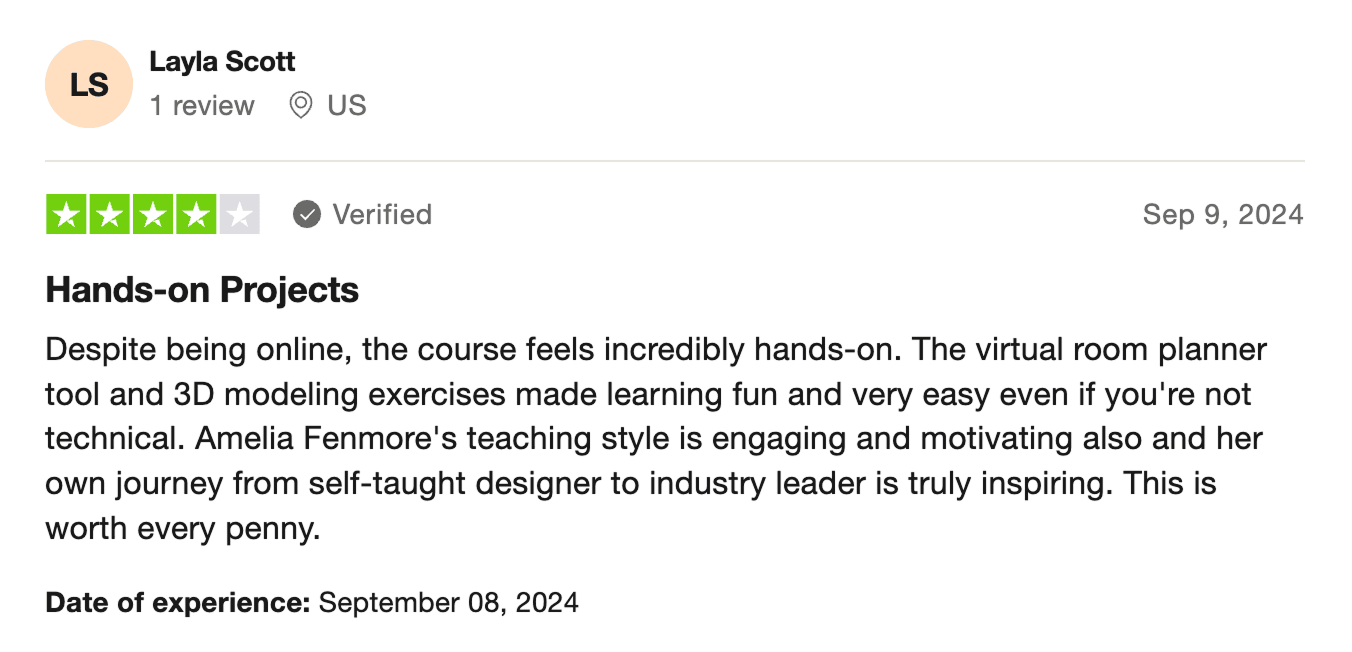Click the first green rating star
Screen dimensions: 1352x652
pyautogui.click(x=67, y=214)
